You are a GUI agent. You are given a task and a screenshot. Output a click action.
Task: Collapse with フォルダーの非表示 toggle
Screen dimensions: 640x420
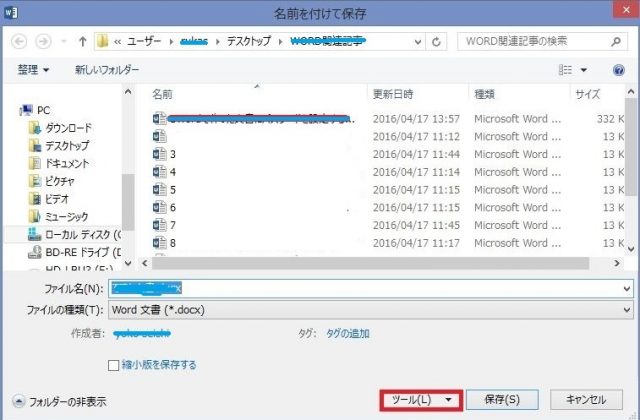click(60, 401)
